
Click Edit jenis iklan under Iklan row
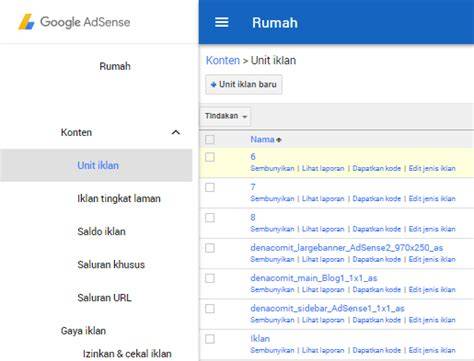tap(432, 350)
